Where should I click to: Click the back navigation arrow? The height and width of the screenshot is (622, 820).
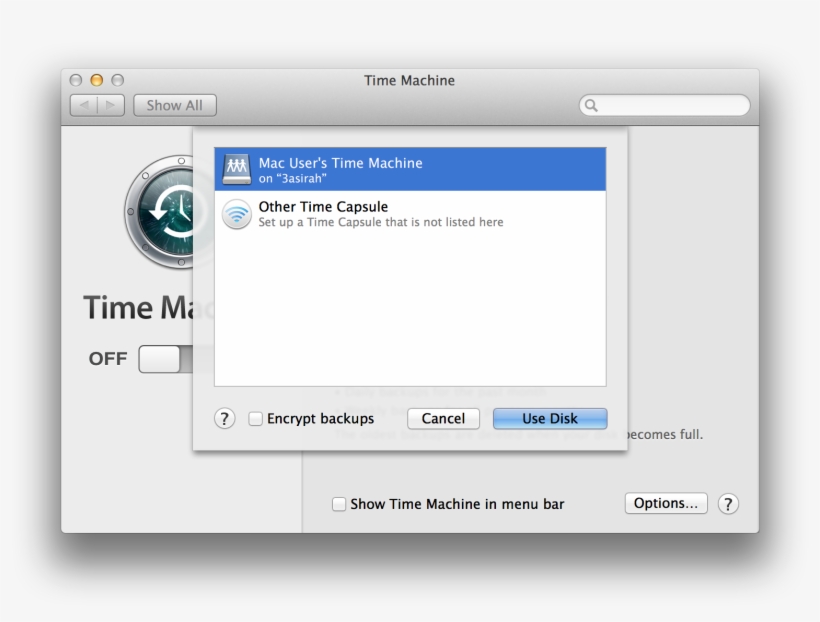click(84, 105)
